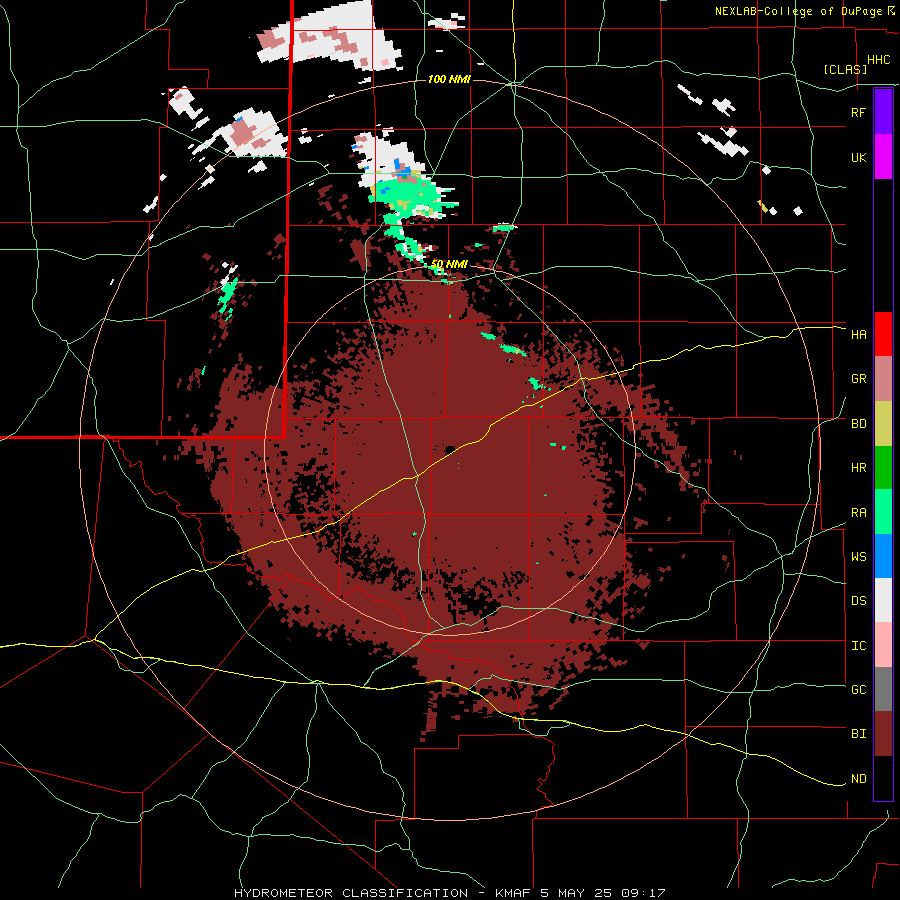900x900 pixels.
Task: Click the purple RF legend color swatch
Action: (883, 111)
